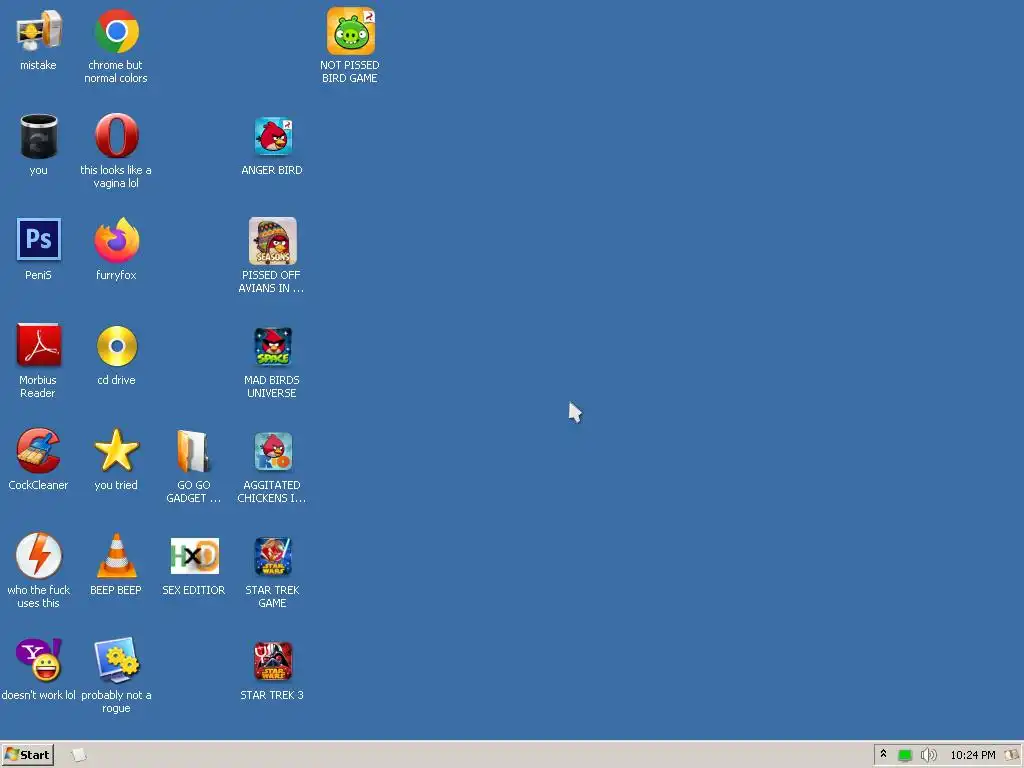The height and width of the screenshot is (768, 1024).
Task: Select the ANGER BIRD shortcut
Action: click(x=273, y=136)
